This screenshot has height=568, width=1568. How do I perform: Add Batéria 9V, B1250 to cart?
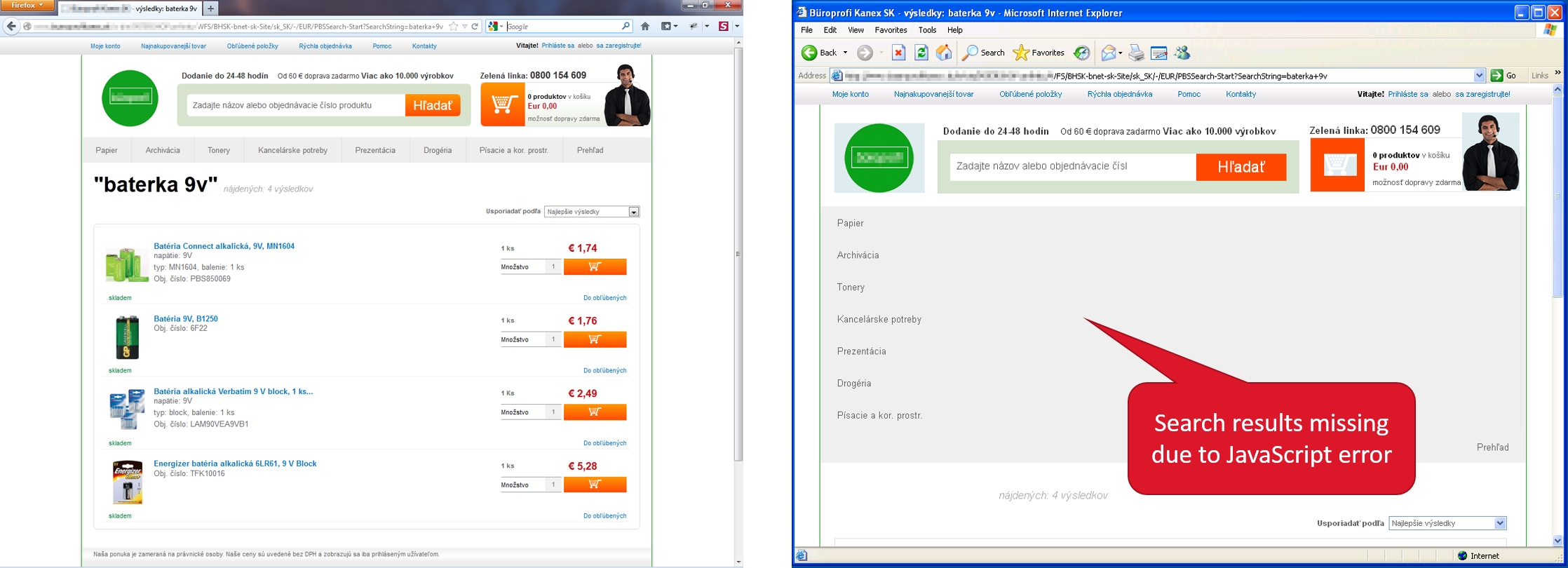click(x=595, y=339)
